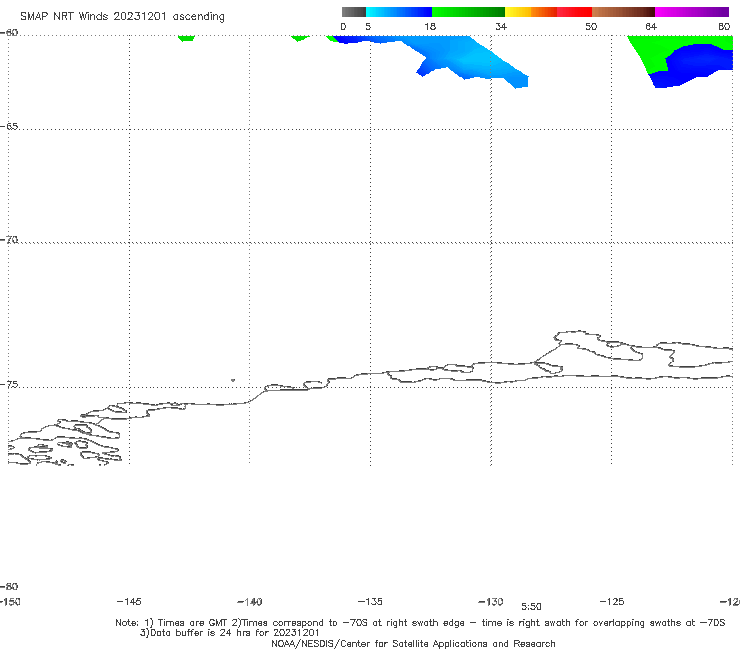Click the color bar label '5'
This screenshot has height=650, width=740.
click(x=368, y=27)
